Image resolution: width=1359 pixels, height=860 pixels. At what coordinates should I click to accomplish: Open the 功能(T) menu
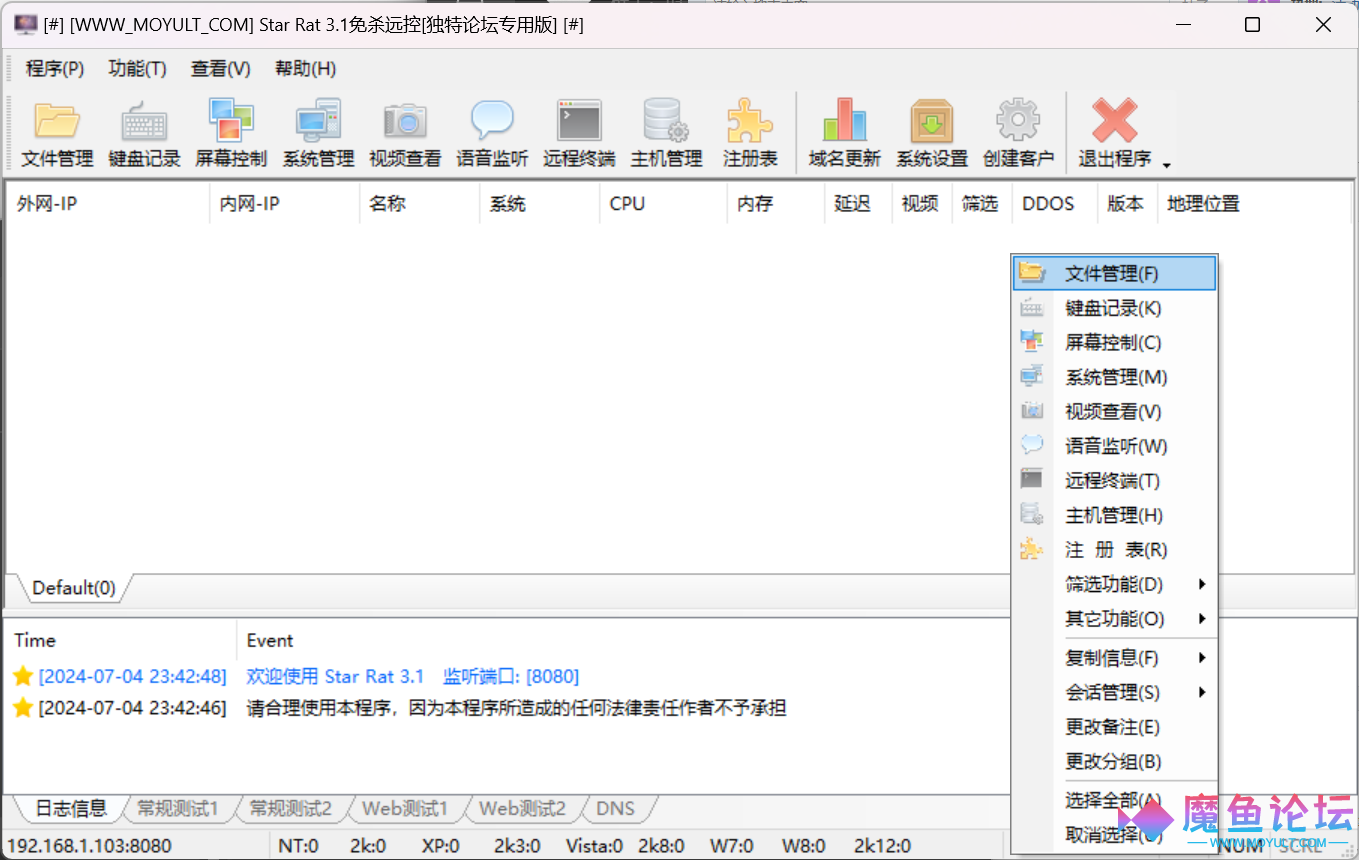point(137,69)
